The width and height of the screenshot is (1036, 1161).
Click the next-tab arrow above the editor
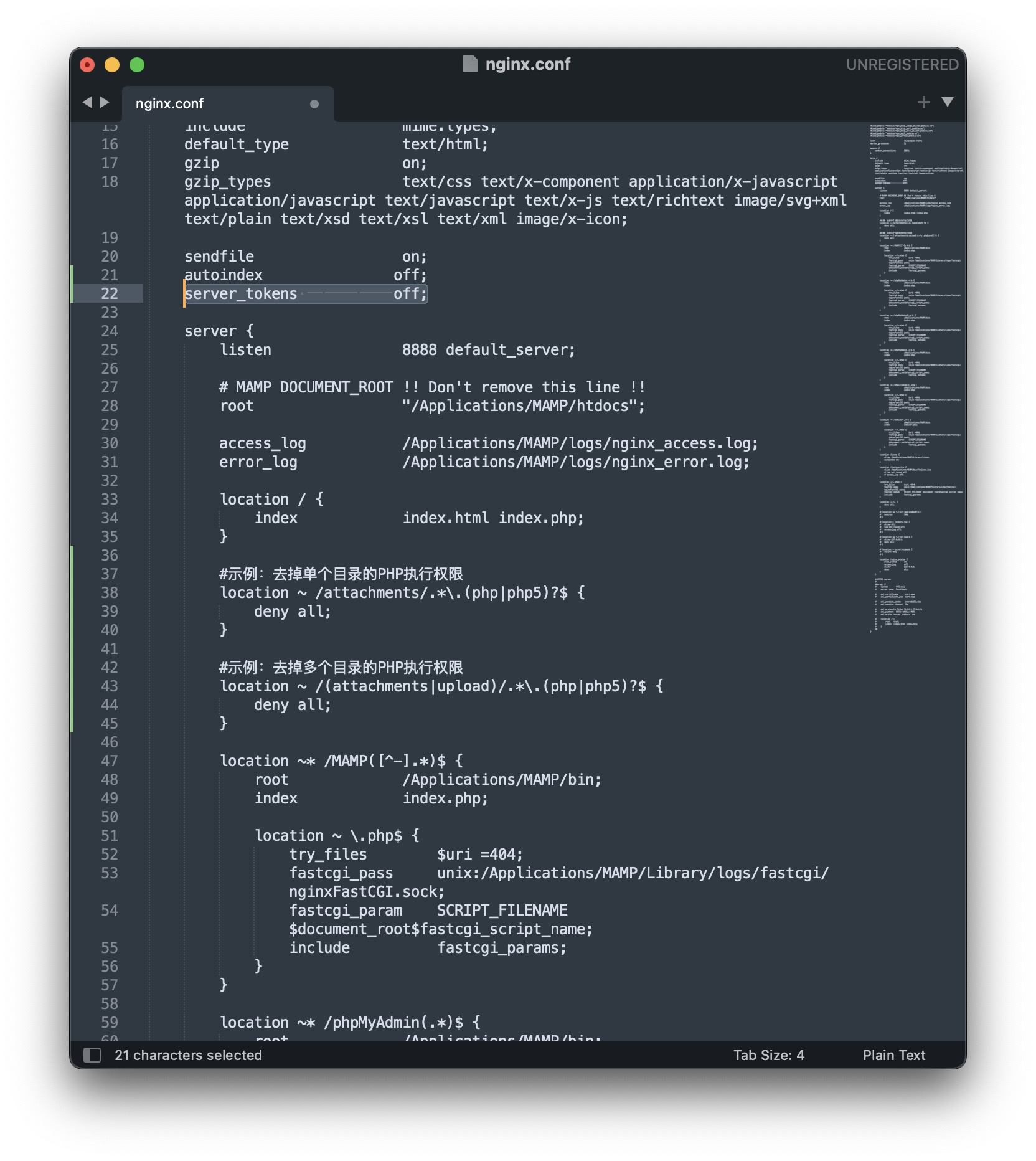tap(103, 103)
